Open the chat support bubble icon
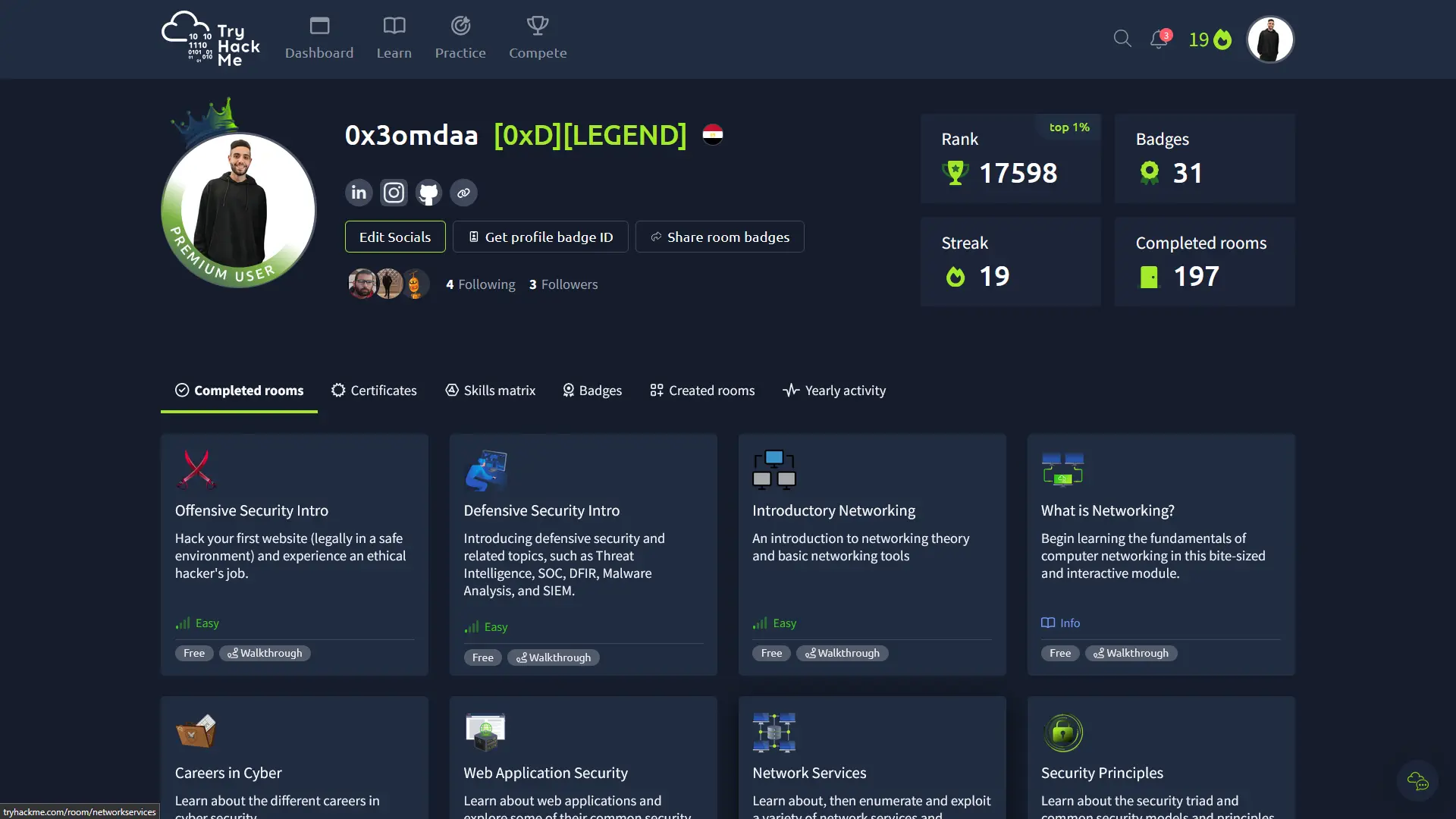 1417,780
